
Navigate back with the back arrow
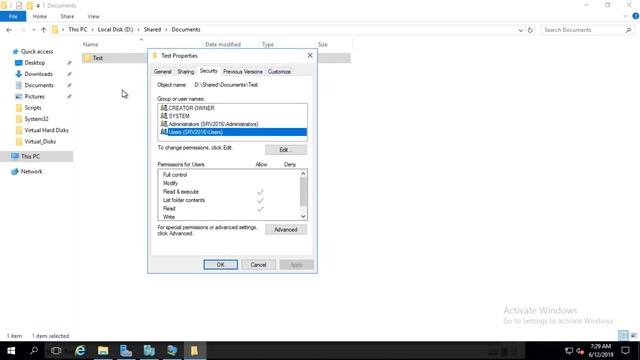[9, 30]
